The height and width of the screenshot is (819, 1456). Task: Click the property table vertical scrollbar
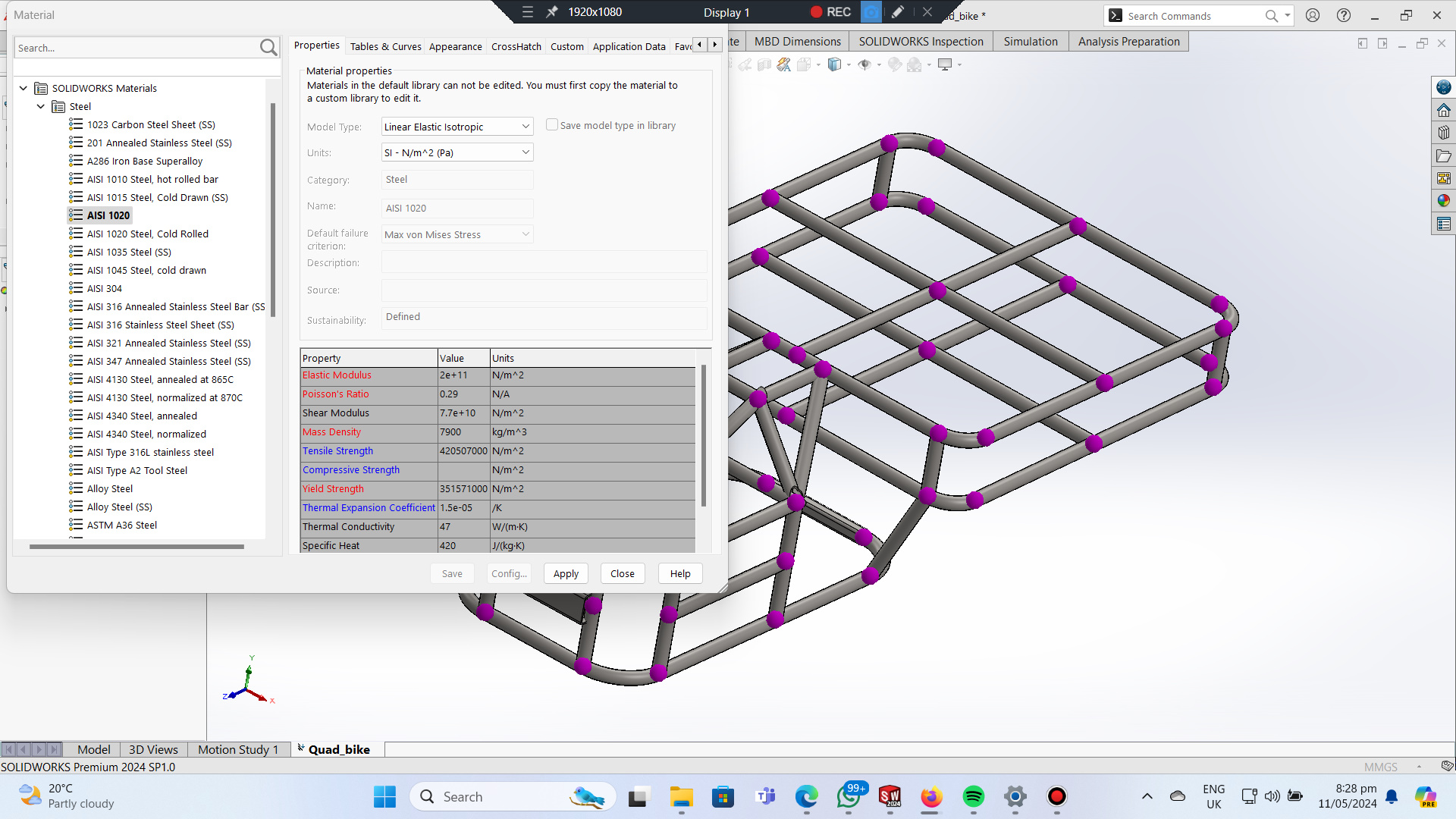(704, 436)
